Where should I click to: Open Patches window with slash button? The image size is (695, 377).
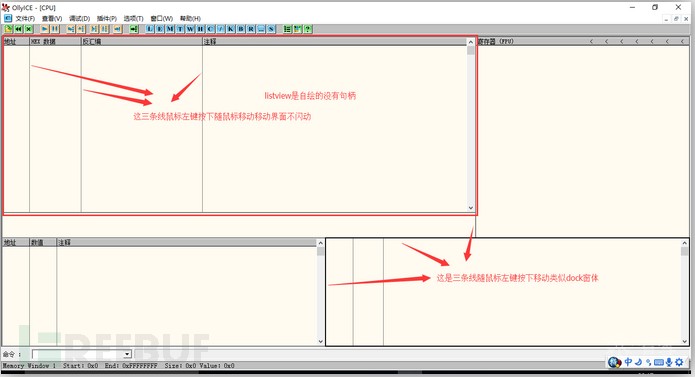[221, 29]
